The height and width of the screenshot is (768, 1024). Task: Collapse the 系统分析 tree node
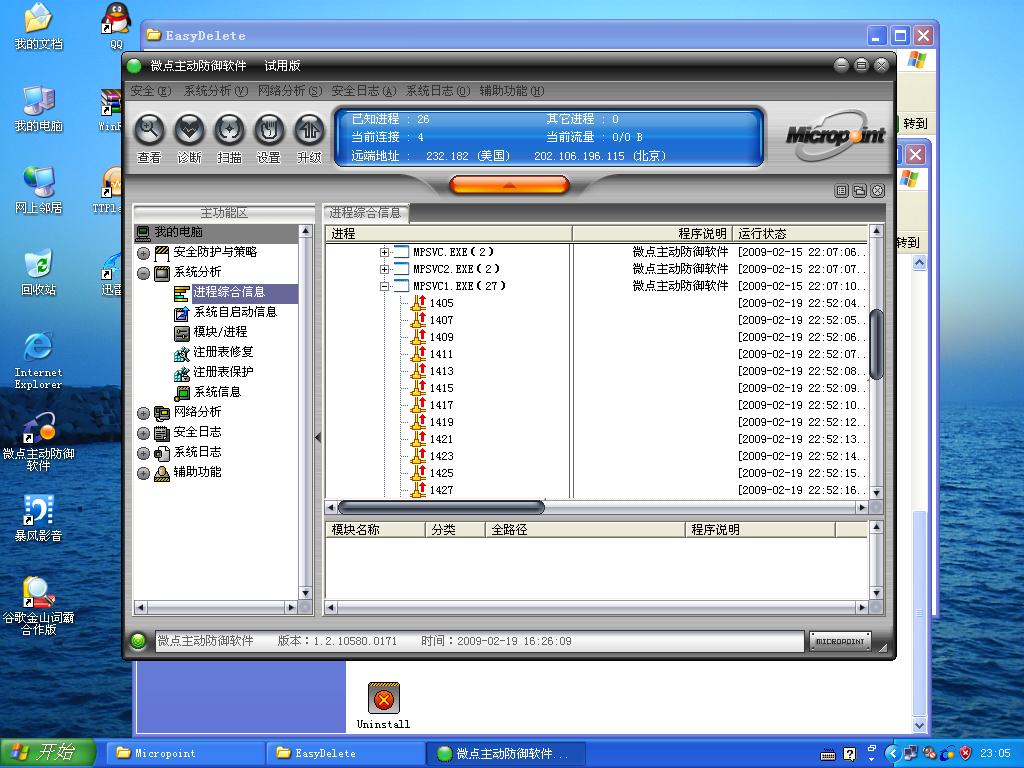pyautogui.click(x=144, y=273)
